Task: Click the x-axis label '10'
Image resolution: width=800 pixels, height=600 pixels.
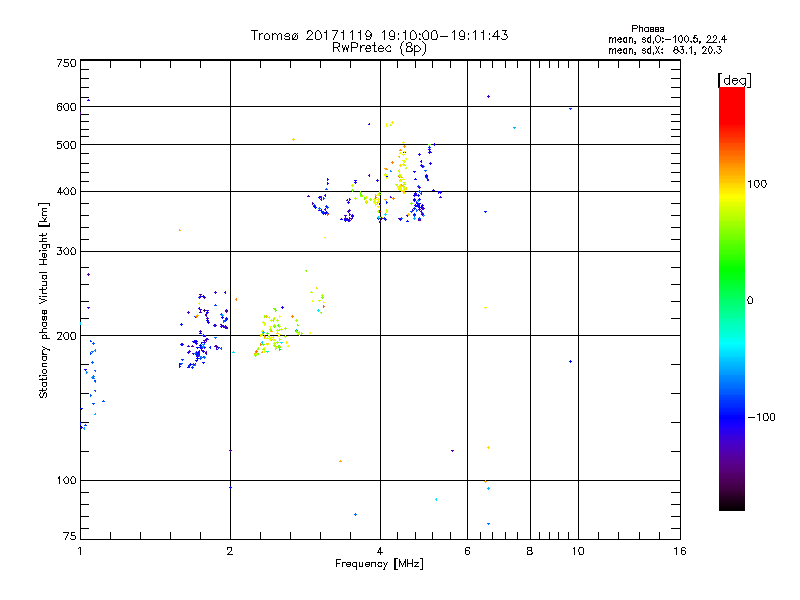Action: [578, 551]
